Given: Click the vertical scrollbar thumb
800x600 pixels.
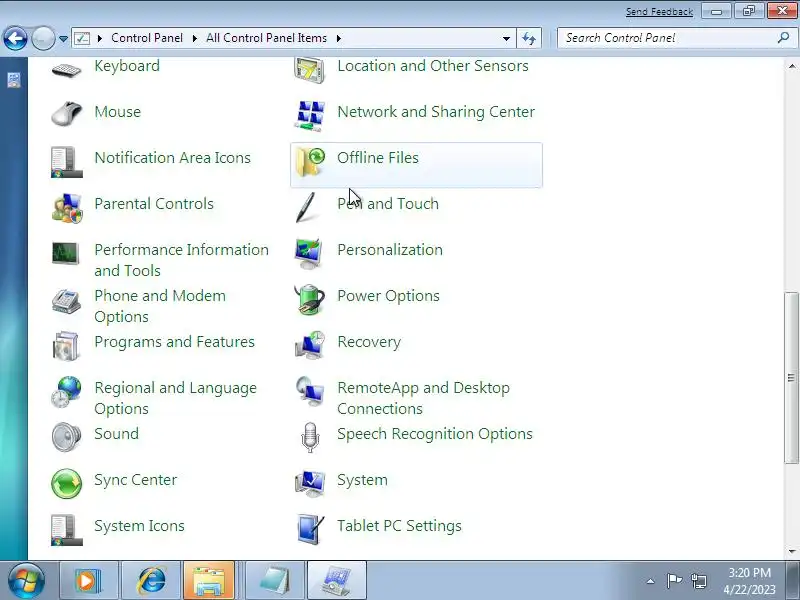Looking at the screenshot, I should click(791, 378).
